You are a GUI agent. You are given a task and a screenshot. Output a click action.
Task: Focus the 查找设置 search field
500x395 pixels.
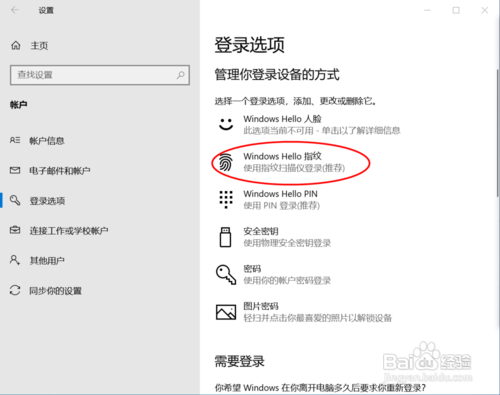coord(100,75)
